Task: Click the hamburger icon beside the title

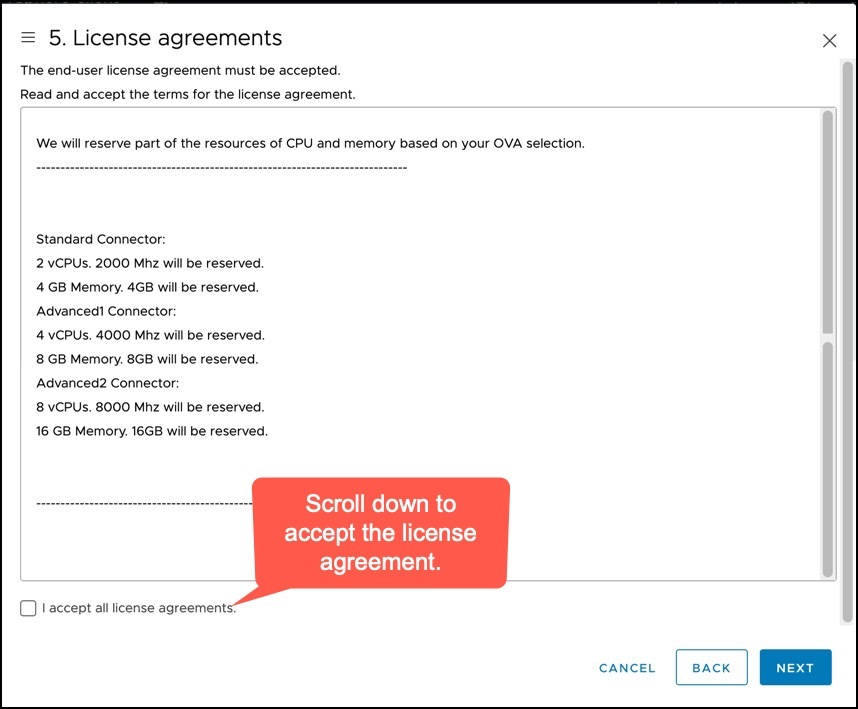Action: pyautogui.click(x=28, y=37)
